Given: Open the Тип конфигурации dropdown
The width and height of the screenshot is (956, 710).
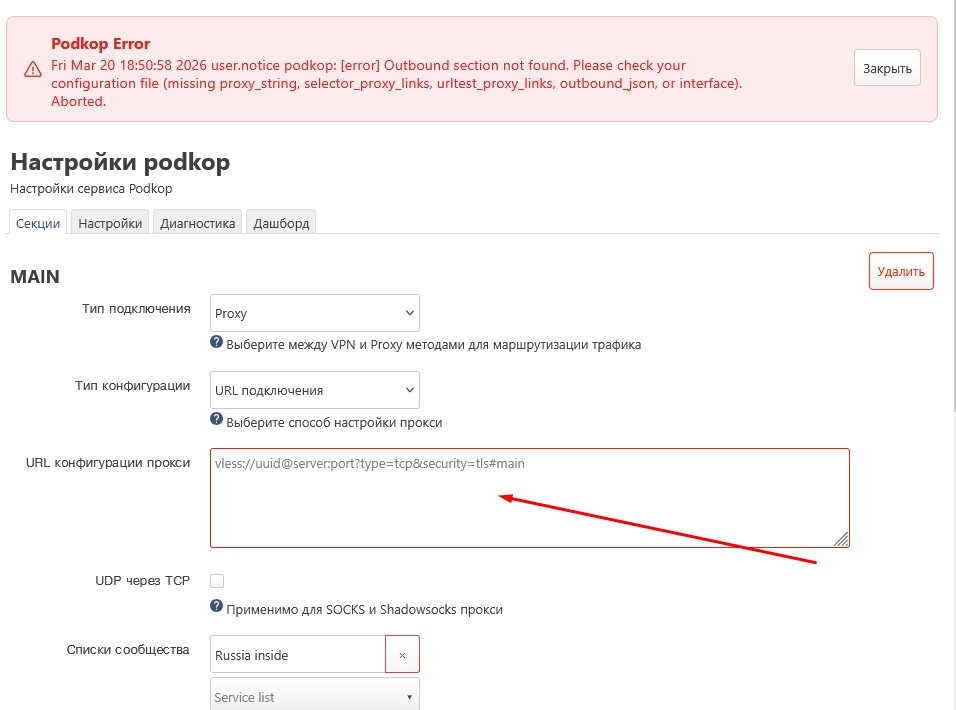Looking at the screenshot, I should click(x=314, y=390).
